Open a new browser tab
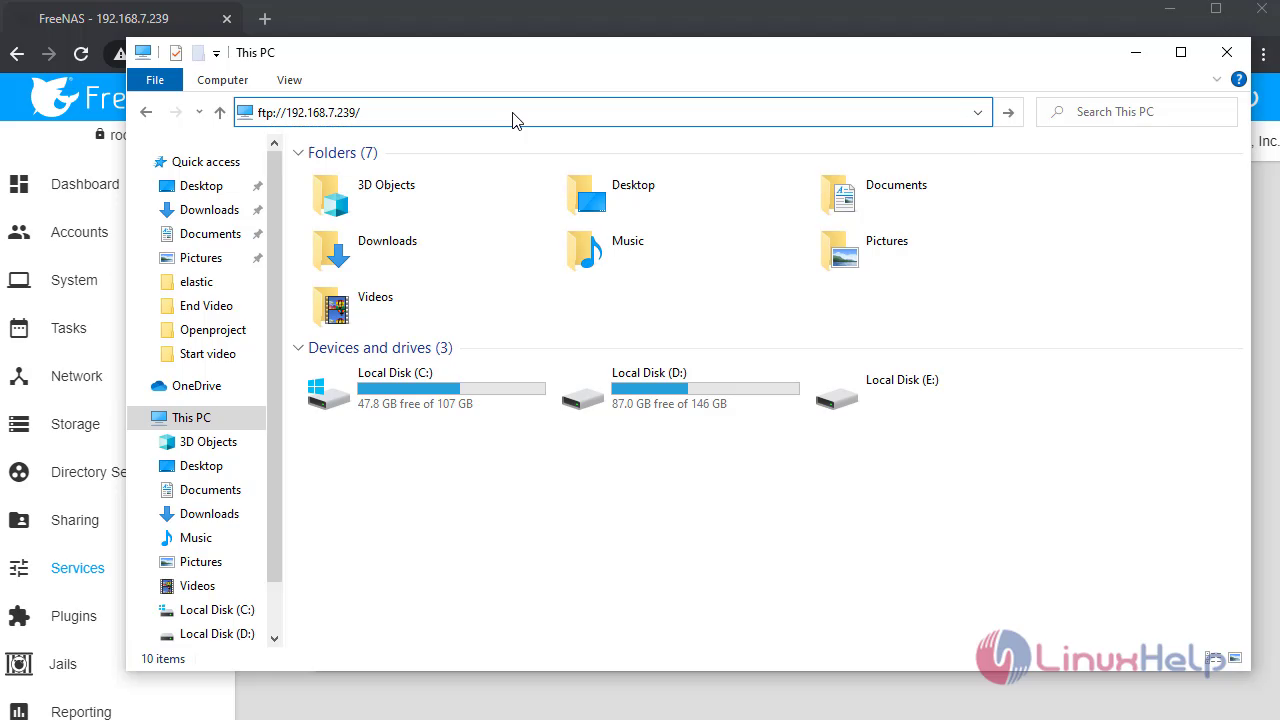This screenshot has height=720, width=1280. pyautogui.click(x=264, y=19)
